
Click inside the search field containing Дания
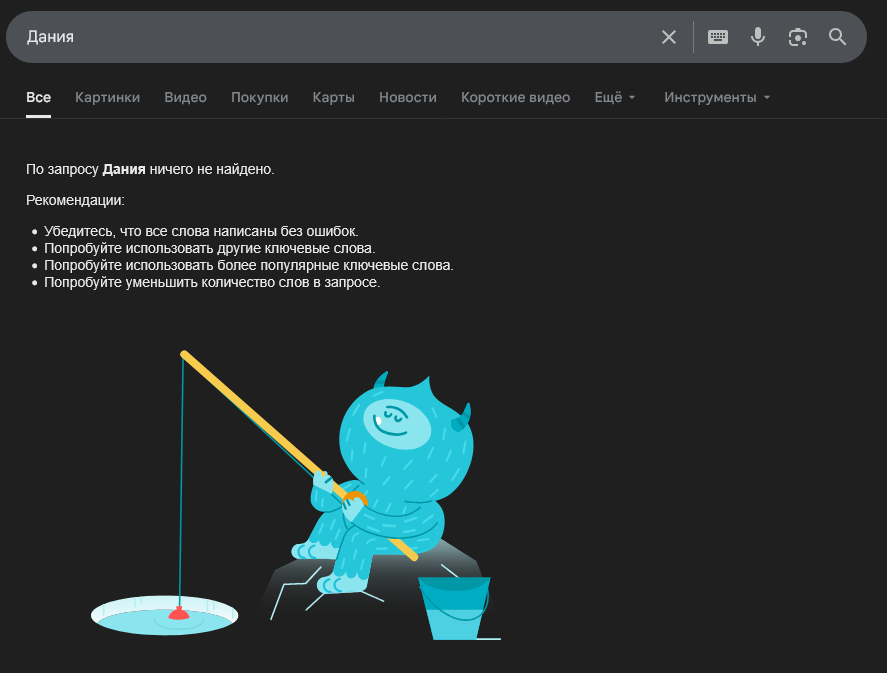click(x=330, y=37)
